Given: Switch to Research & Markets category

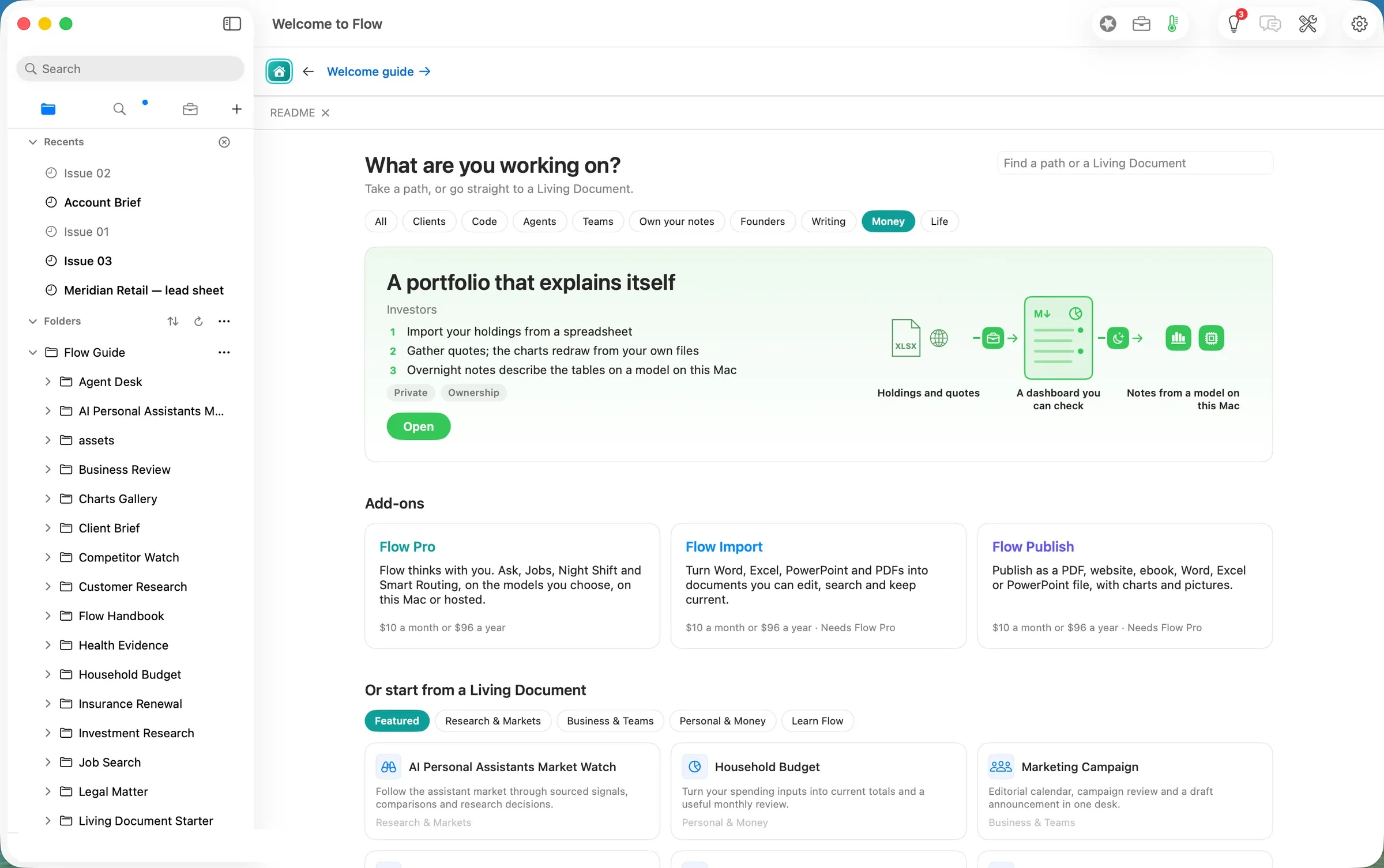Looking at the screenshot, I should (x=493, y=721).
